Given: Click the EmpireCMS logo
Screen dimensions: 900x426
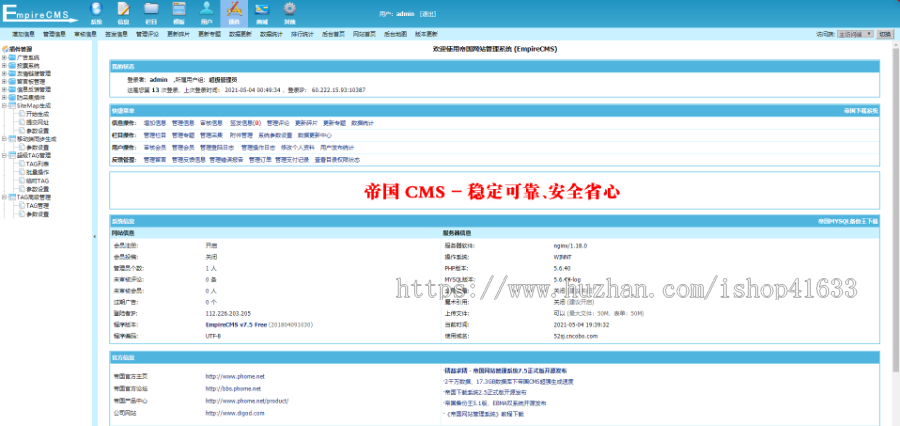Looking at the screenshot, I should pos(39,13).
